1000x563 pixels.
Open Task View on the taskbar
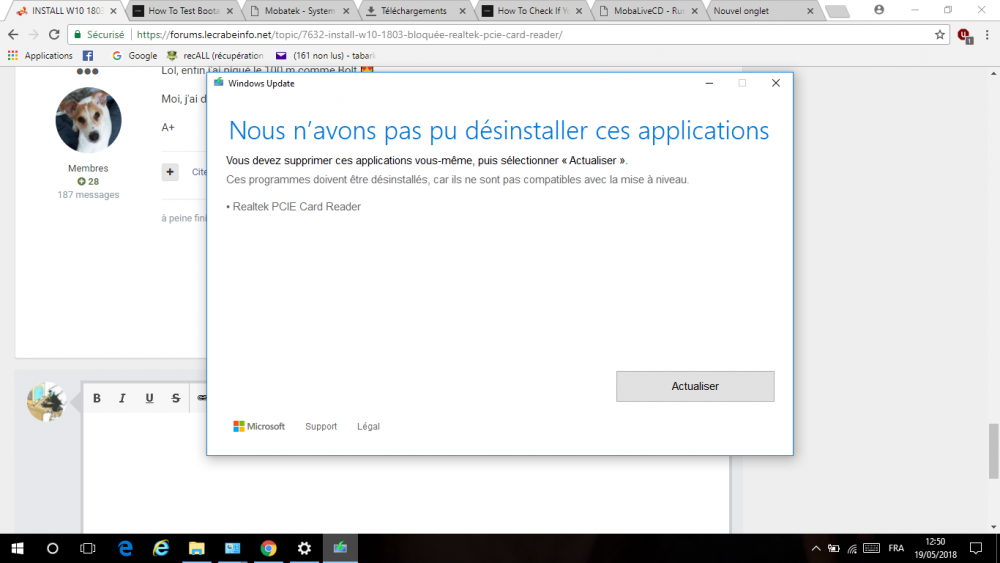pyautogui.click(x=87, y=548)
